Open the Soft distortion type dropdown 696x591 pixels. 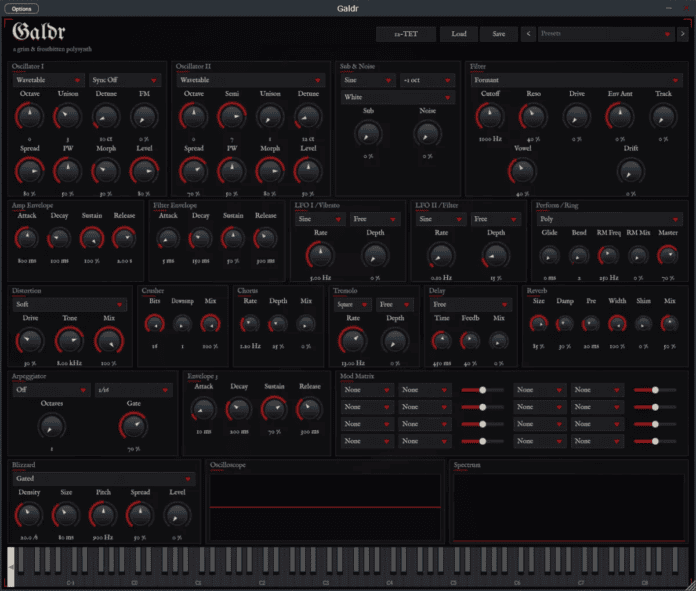tap(70, 304)
